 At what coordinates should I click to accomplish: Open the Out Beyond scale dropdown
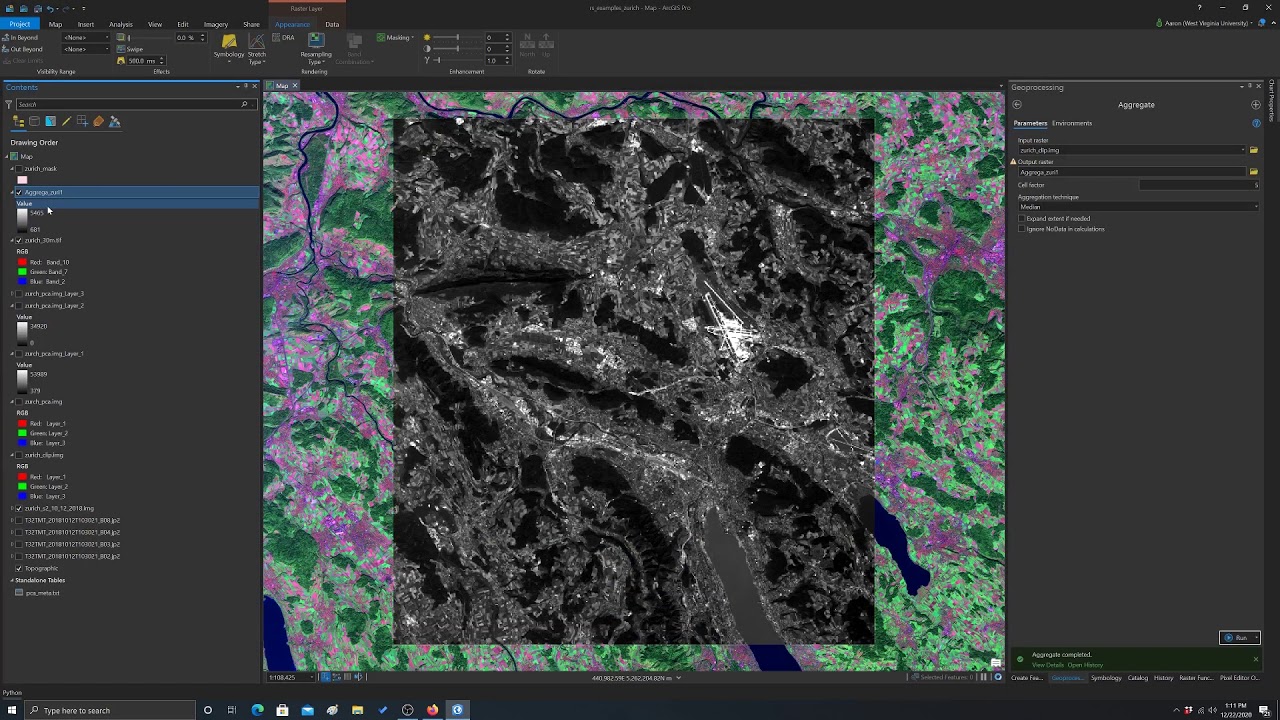pos(86,49)
